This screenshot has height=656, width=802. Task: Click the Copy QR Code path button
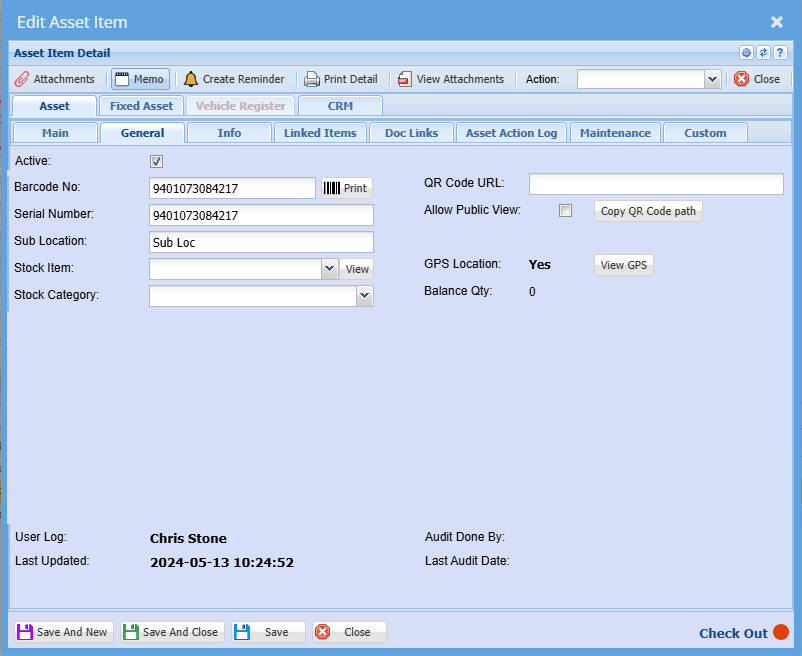click(x=648, y=211)
